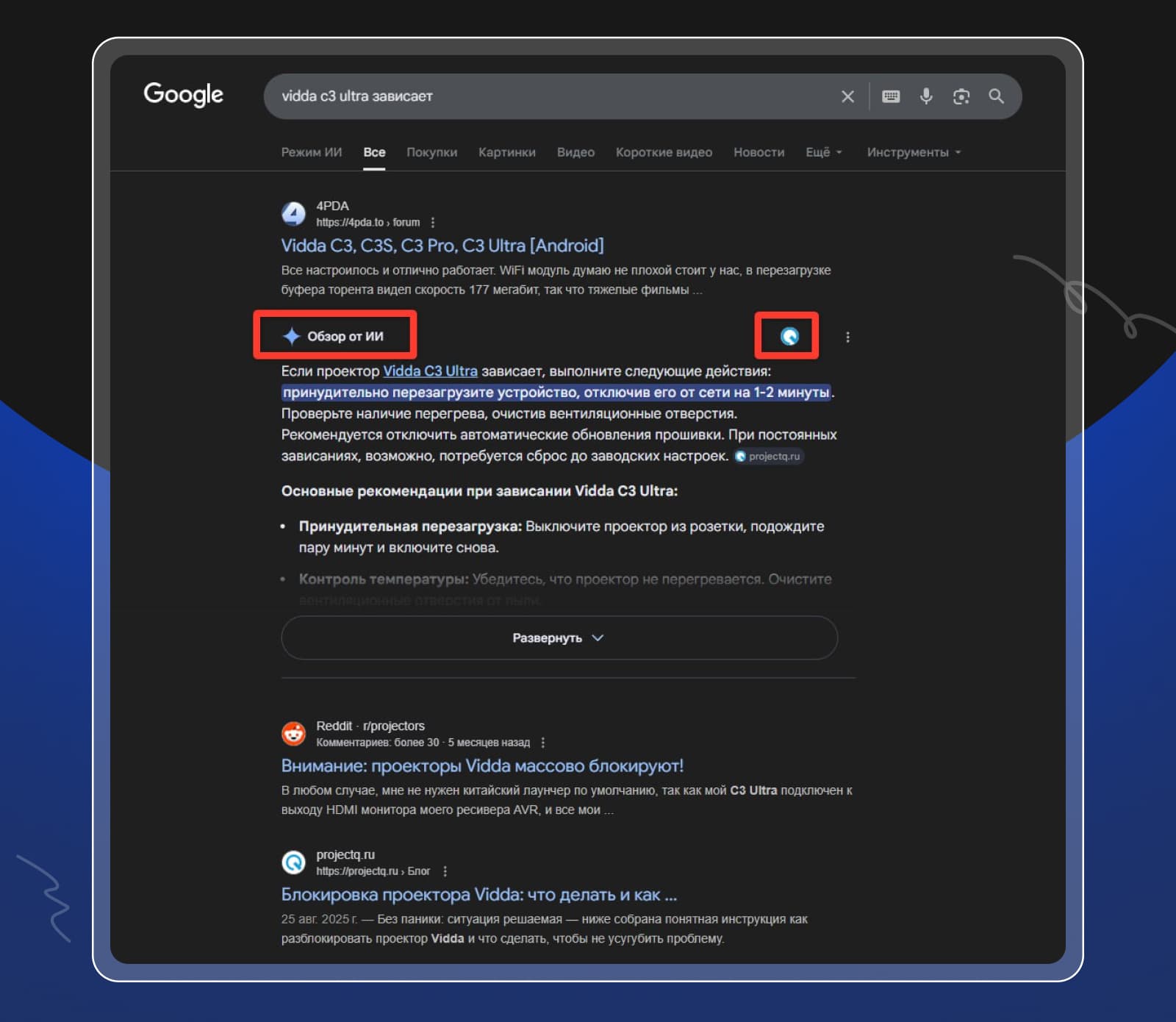Open the on-screen keyboard icon
Viewport: 1176px width, 1022px height.
pyautogui.click(x=891, y=96)
